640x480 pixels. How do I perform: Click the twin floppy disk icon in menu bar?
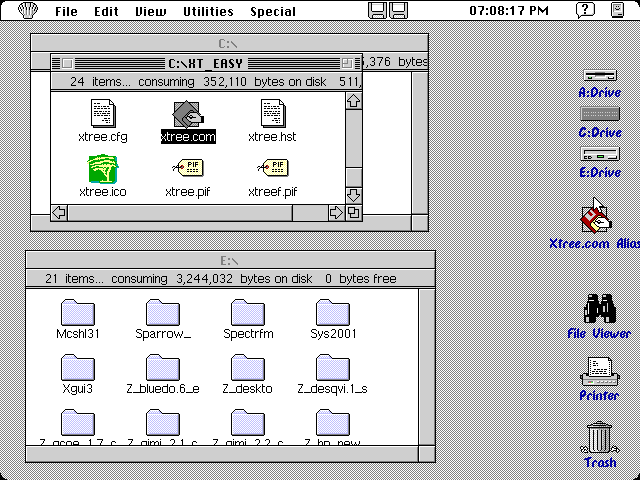[388, 10]
